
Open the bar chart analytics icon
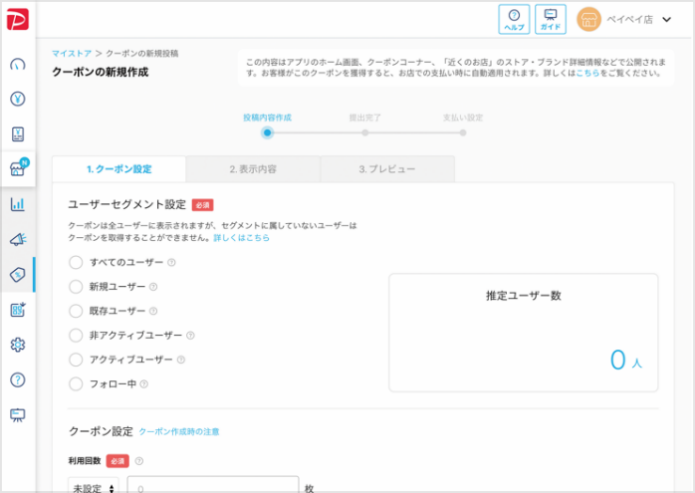pyautogui.click(x=18, y=204)
